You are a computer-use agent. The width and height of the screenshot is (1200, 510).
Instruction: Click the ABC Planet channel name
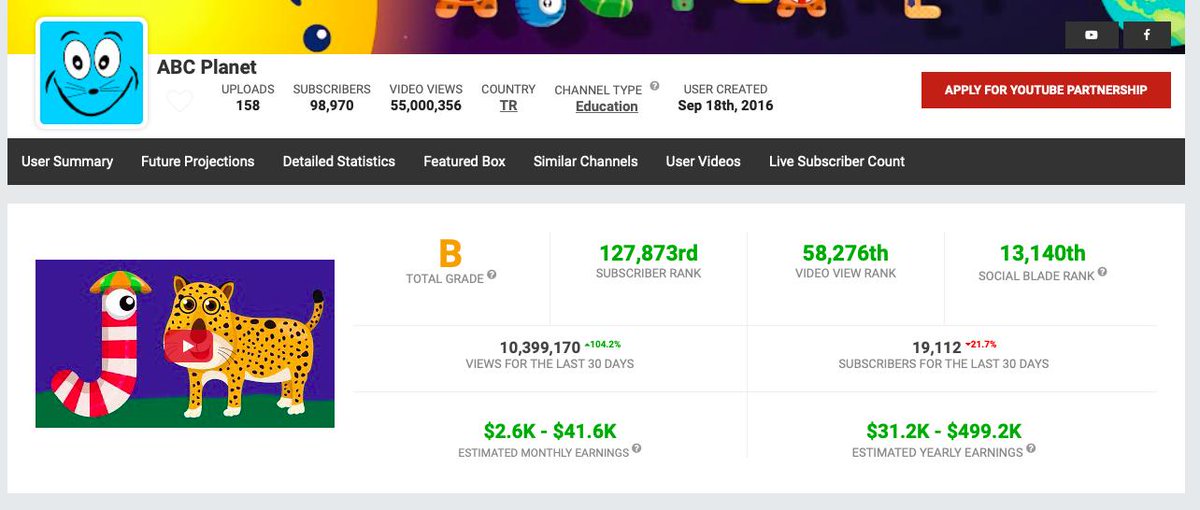pyautogui.click(x=207, y=67)
